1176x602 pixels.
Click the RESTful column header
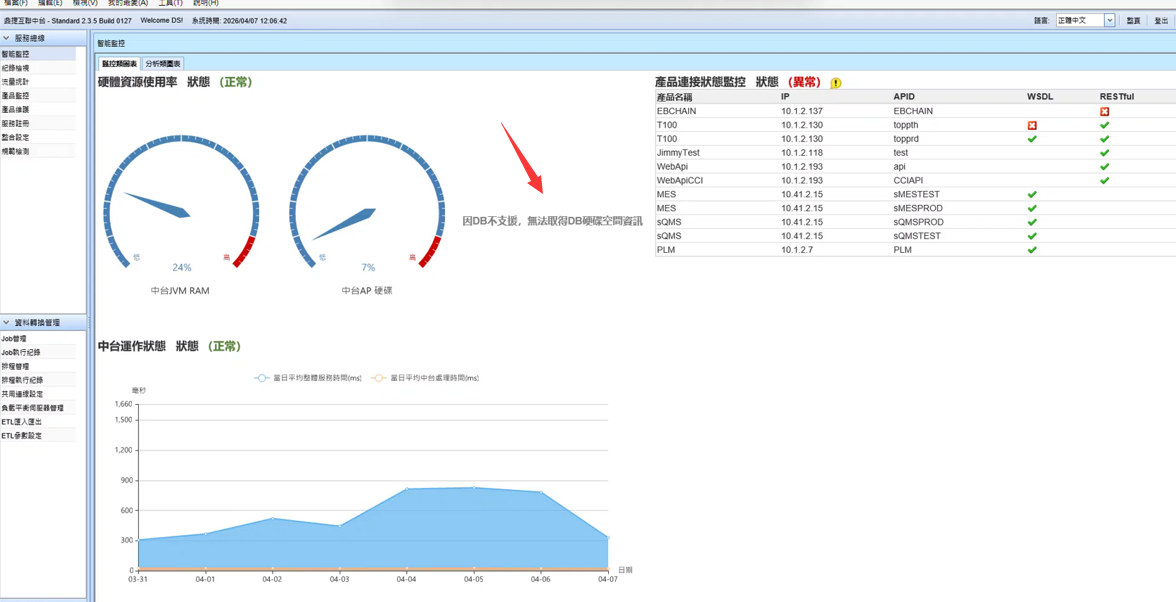tap(1116, 97)
